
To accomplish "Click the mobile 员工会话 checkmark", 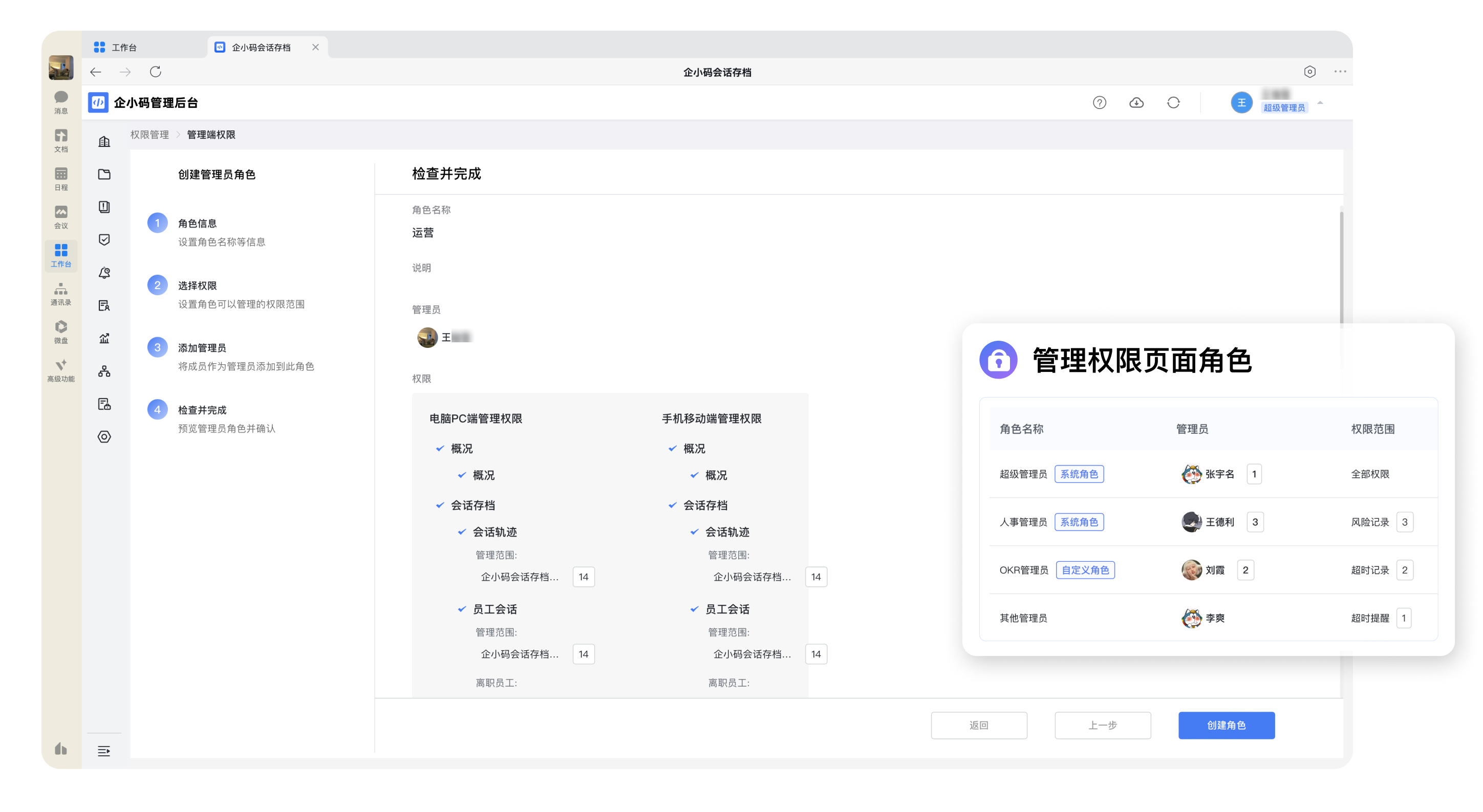I will [694, 609].
